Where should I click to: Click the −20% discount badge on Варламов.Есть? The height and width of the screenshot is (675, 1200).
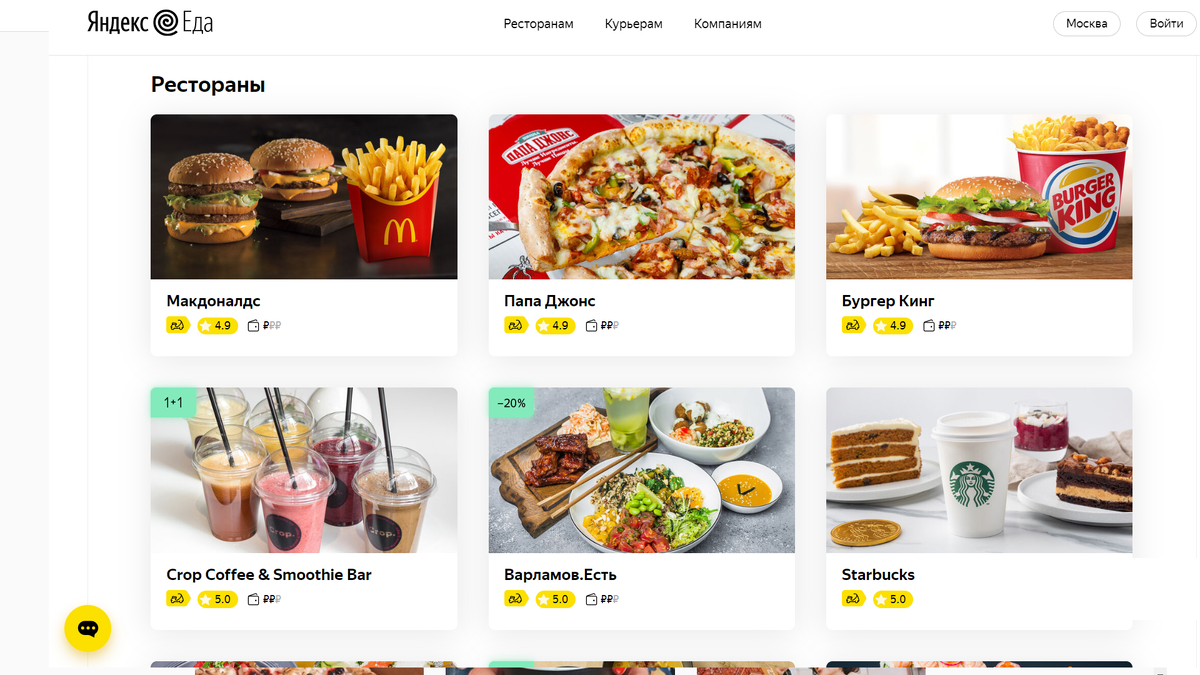(x=512, y=402)
